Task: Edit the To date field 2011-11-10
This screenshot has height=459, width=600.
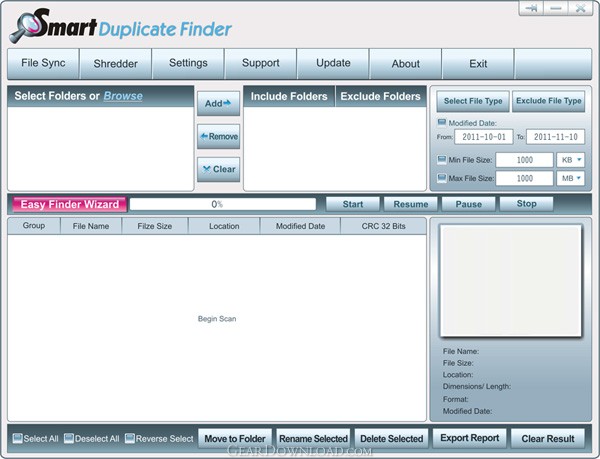Action: tap(555, 137)
